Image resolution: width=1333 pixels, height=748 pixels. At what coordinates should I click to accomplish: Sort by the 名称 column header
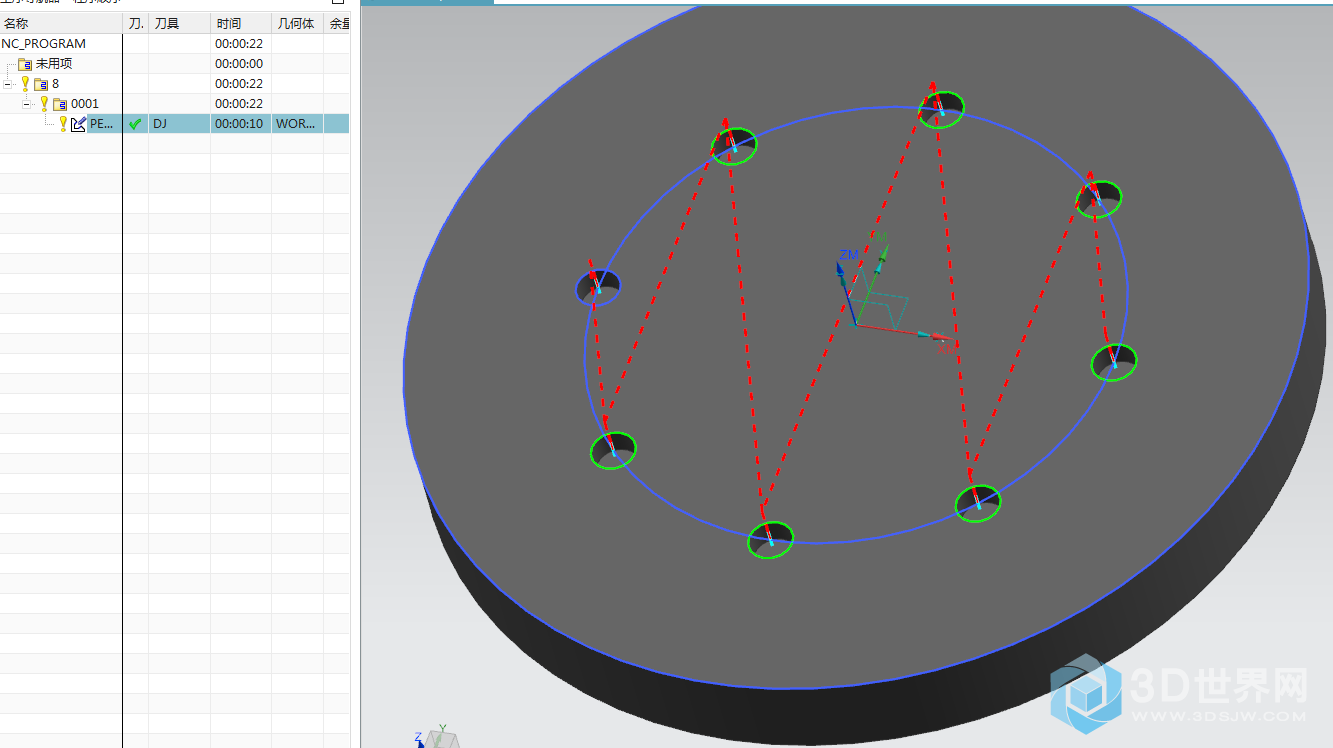pyautogui.click(x=61, y=23)
